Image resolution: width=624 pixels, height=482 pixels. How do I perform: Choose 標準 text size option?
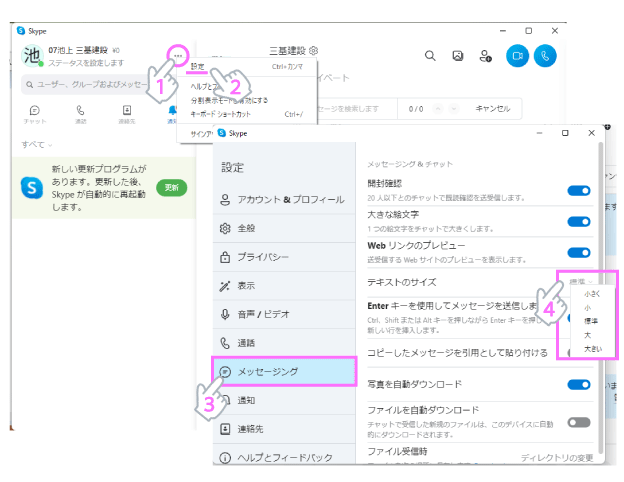pyautogui.click(x=591, y=321)
